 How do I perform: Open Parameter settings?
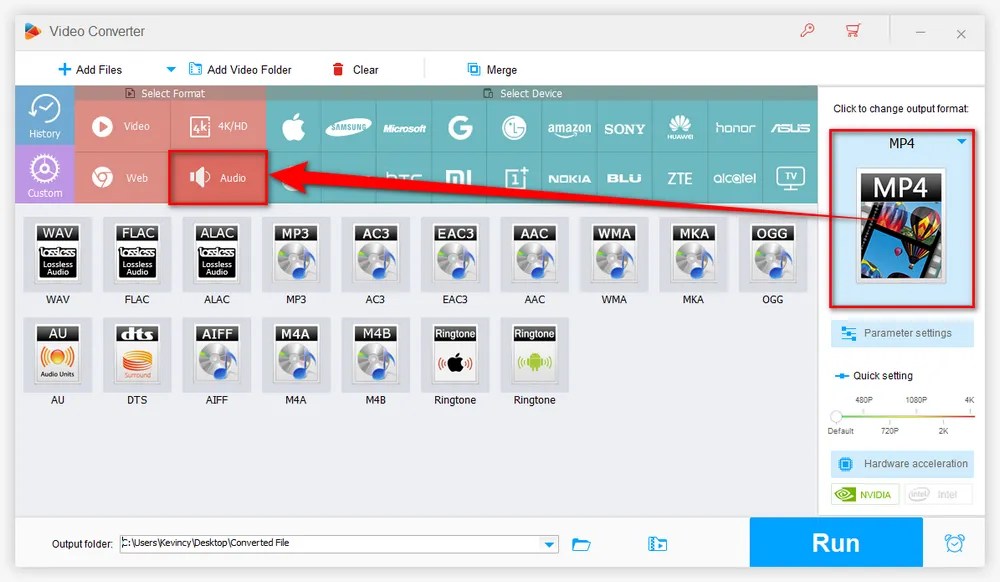click(x=902, y=333)
